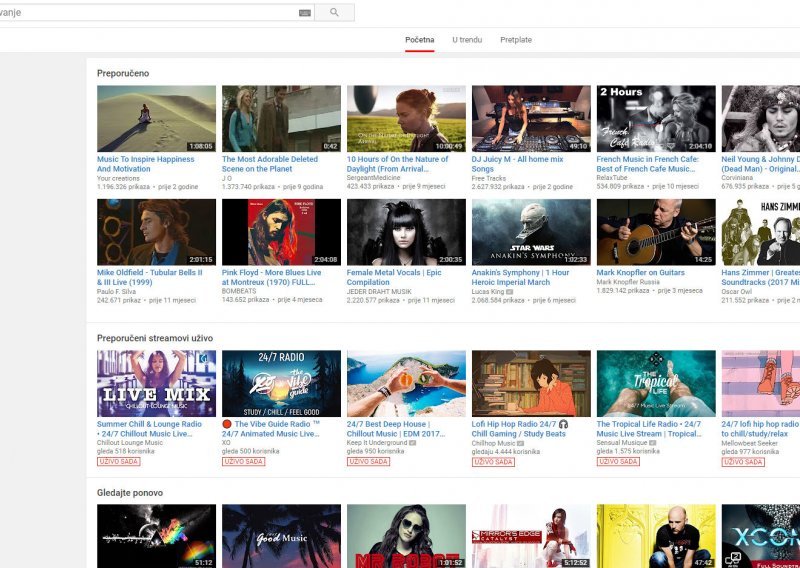800x568 pixels.
Task: Visit the Chillout Lounge Music channel
Action: pos(130,442)
